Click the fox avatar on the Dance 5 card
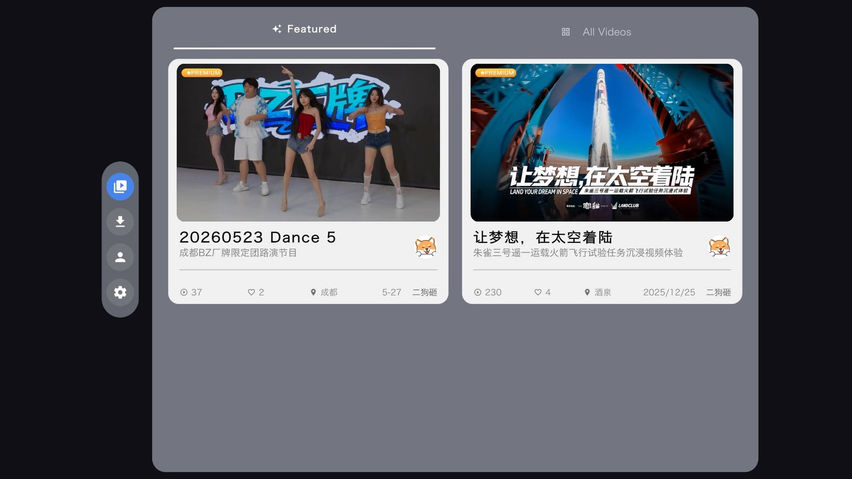Image resolution: width=852 pixels, height=479 pixels. tap(425, 247)
